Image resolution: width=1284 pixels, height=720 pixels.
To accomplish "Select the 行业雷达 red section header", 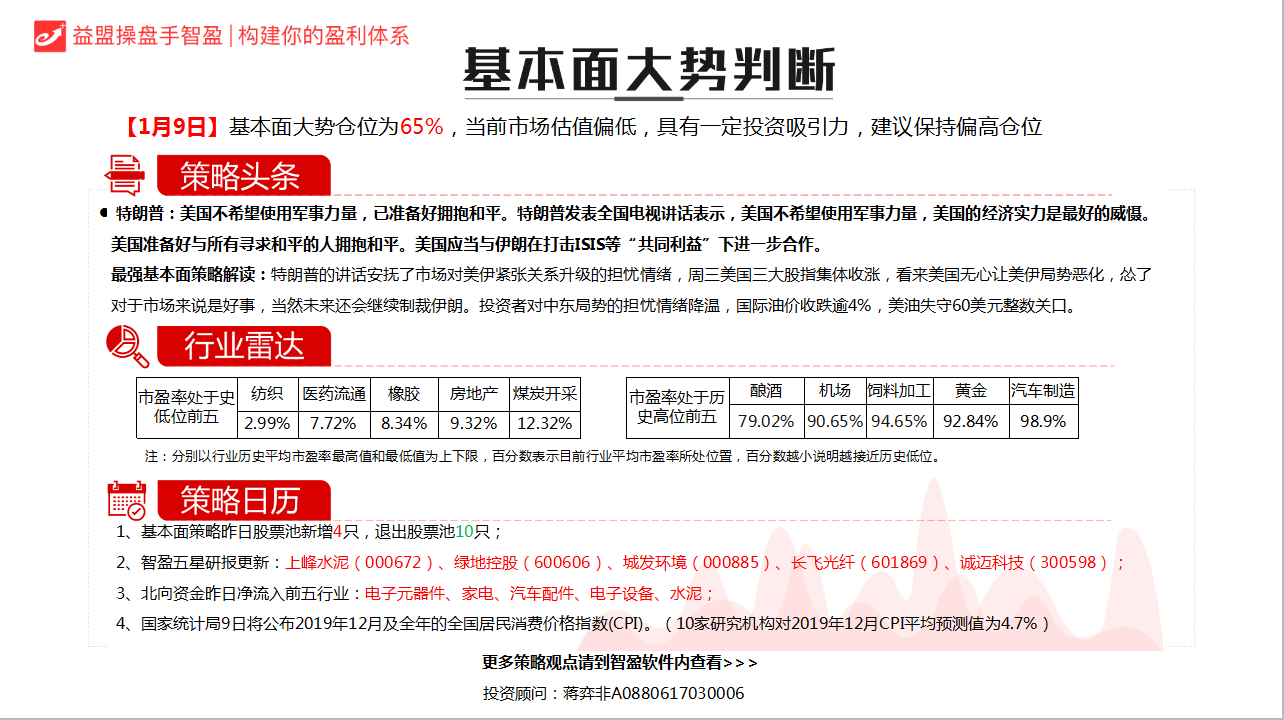I will 242,346.
